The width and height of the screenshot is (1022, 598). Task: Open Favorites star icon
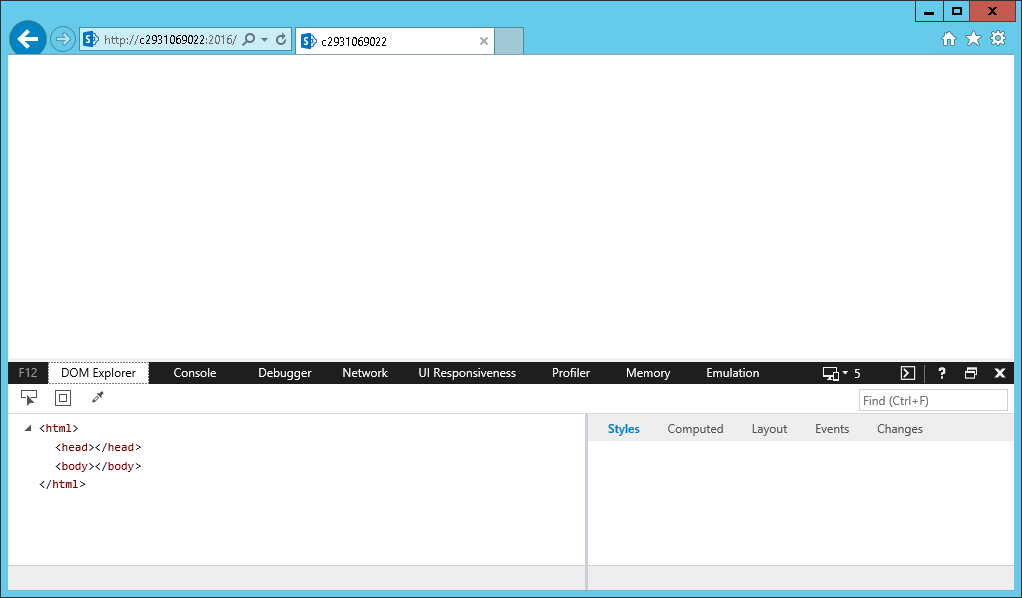point(973,39)
